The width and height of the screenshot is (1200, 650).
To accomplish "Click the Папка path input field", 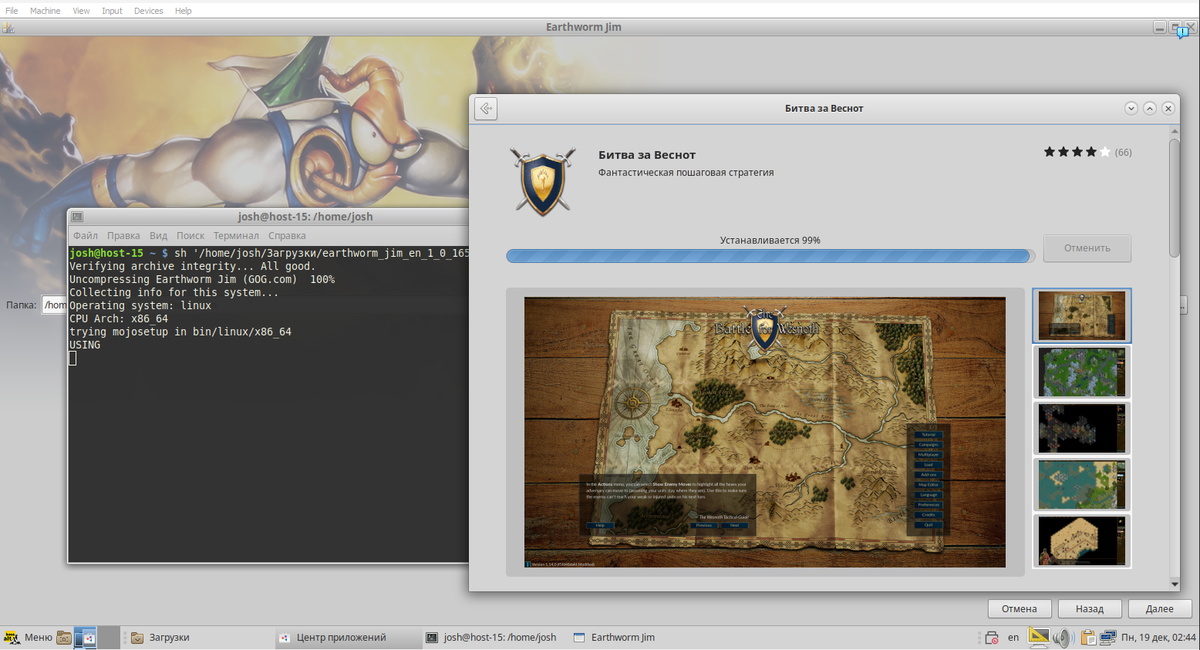I will pos(54,305).
